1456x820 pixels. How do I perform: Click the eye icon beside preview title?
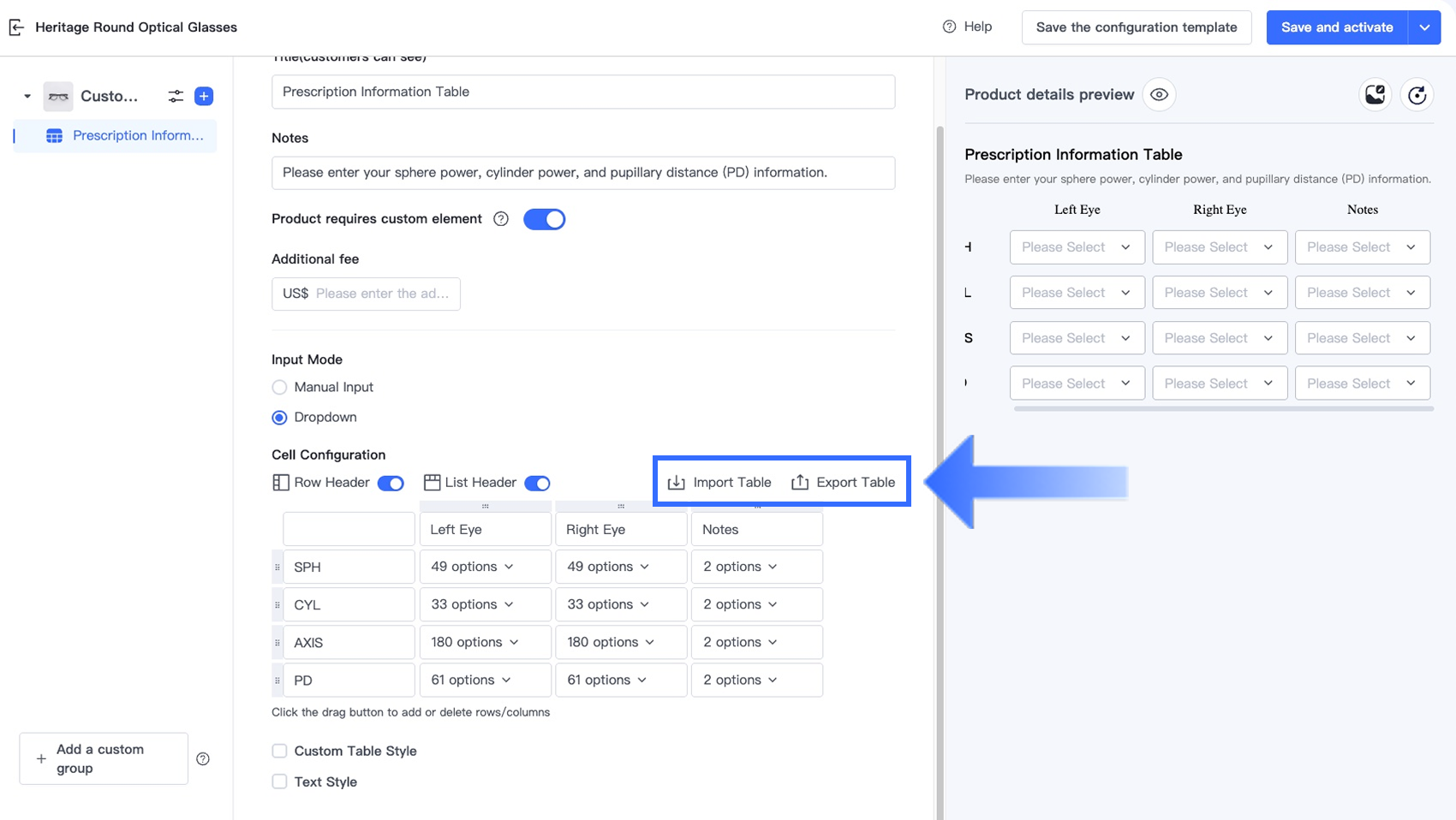tap(1159, 95)
